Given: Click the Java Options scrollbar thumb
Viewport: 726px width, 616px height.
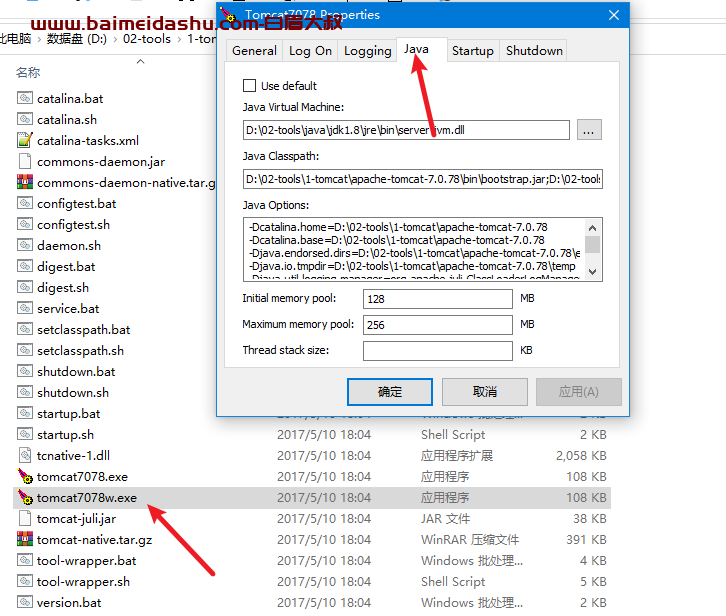Looking at the screenshot, I should coord(592,245).
